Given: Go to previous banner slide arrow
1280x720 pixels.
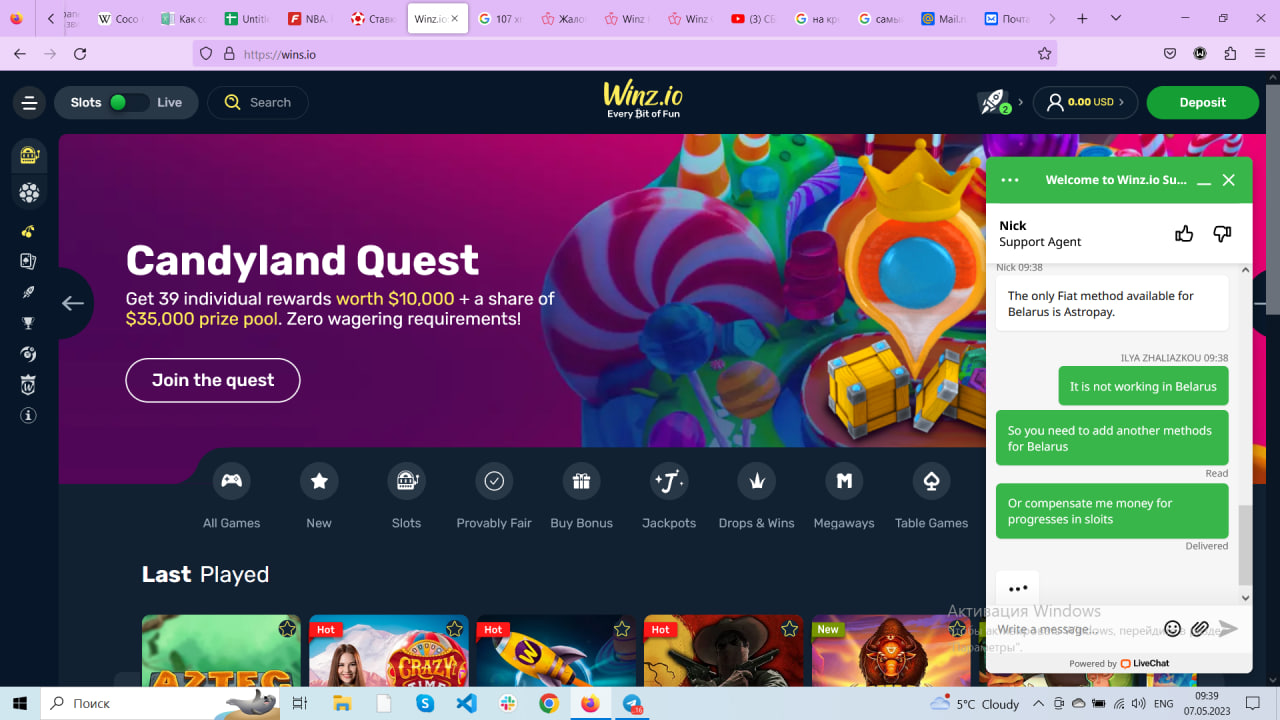Looking at the screenshot, I should (x=73, y=303).
